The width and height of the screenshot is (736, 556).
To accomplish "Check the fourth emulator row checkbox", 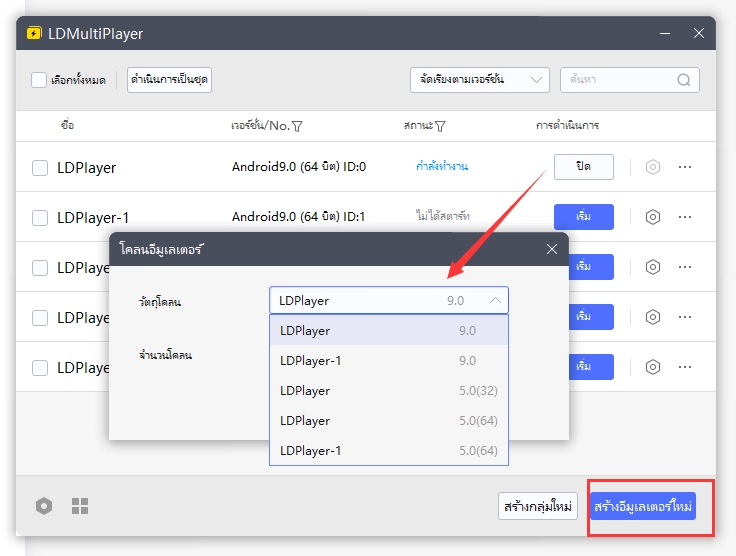I will tap(40, 318).
